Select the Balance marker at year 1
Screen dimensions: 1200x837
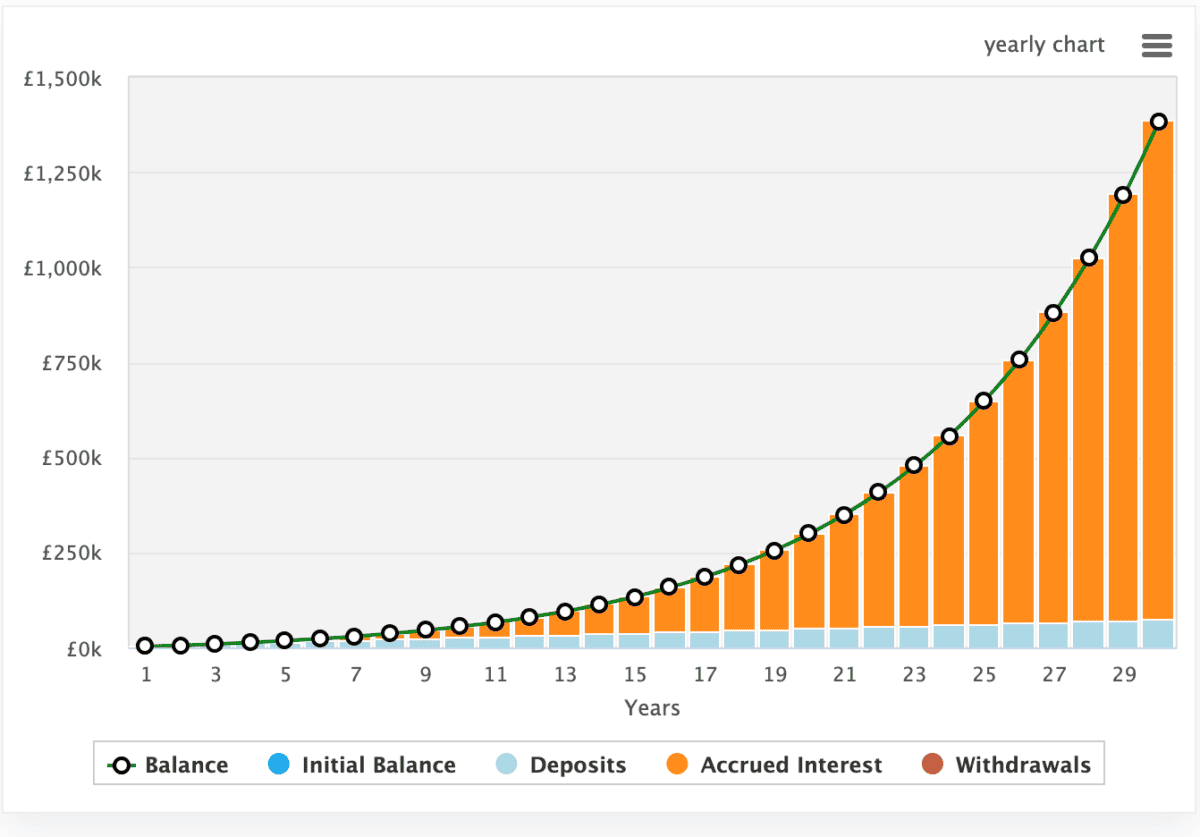click(x=145, y=646)
